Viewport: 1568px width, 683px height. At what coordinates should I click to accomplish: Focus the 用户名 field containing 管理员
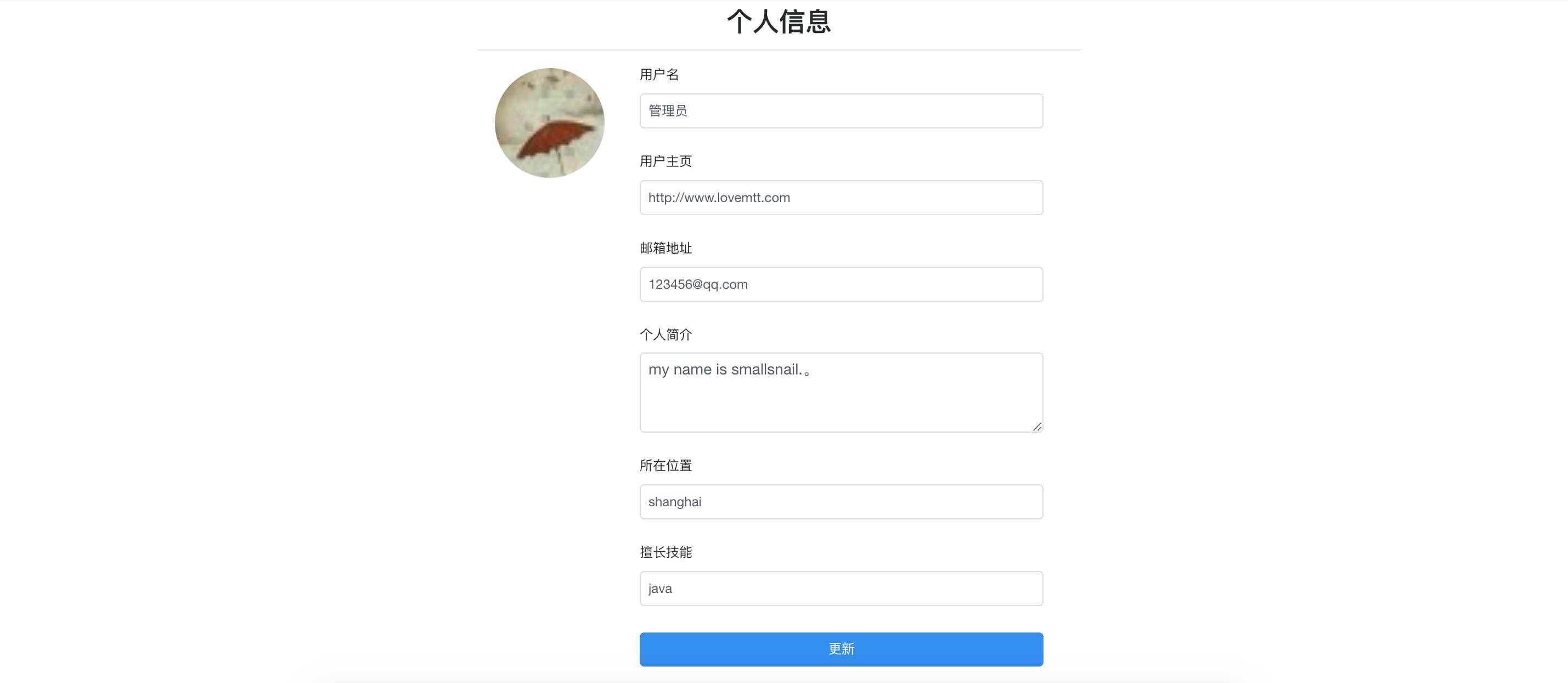point(841,111)
